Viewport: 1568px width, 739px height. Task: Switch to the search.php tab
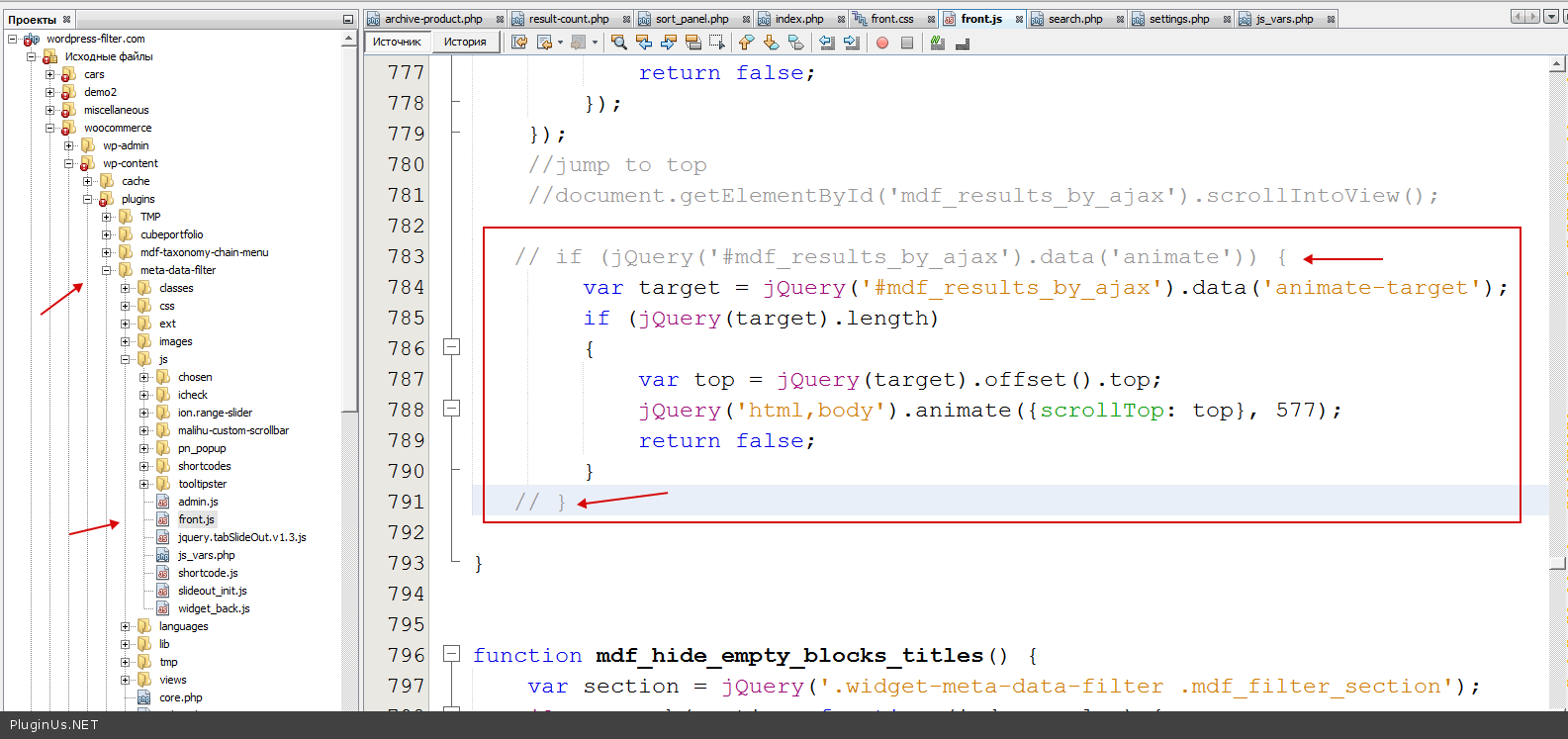1075,19
